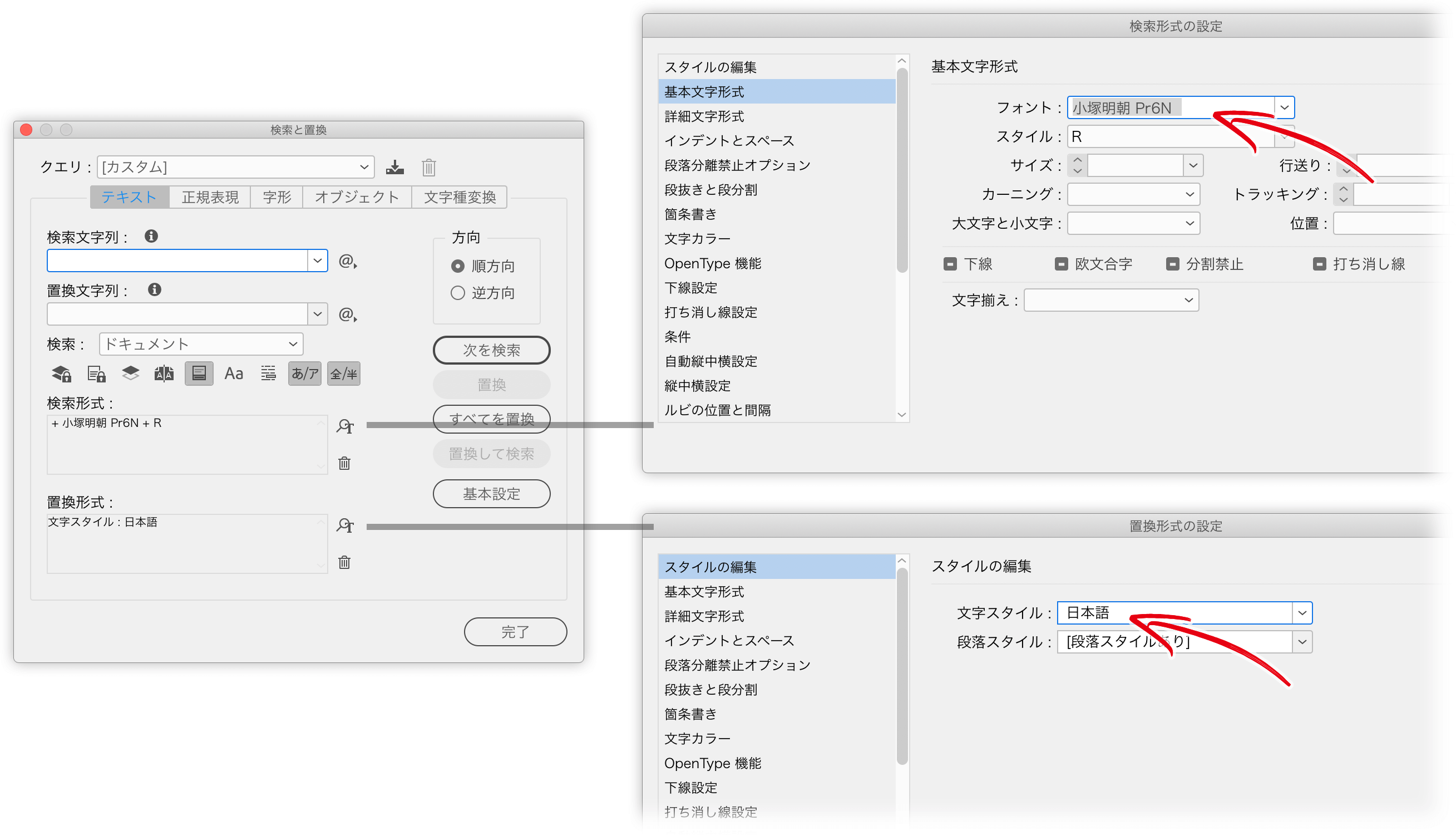Click 置換して検索 button
The image size is (1456, 835).
point(492,454)
